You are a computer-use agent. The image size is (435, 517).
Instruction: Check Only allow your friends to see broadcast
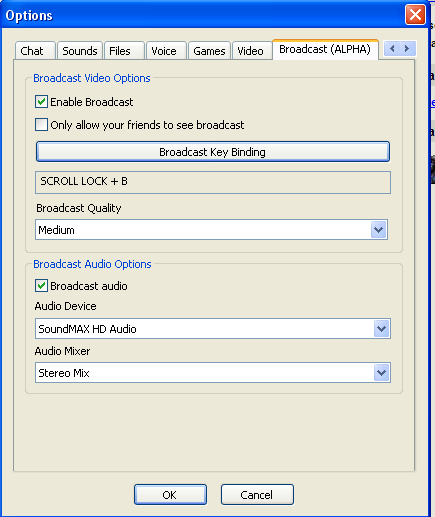41,125
